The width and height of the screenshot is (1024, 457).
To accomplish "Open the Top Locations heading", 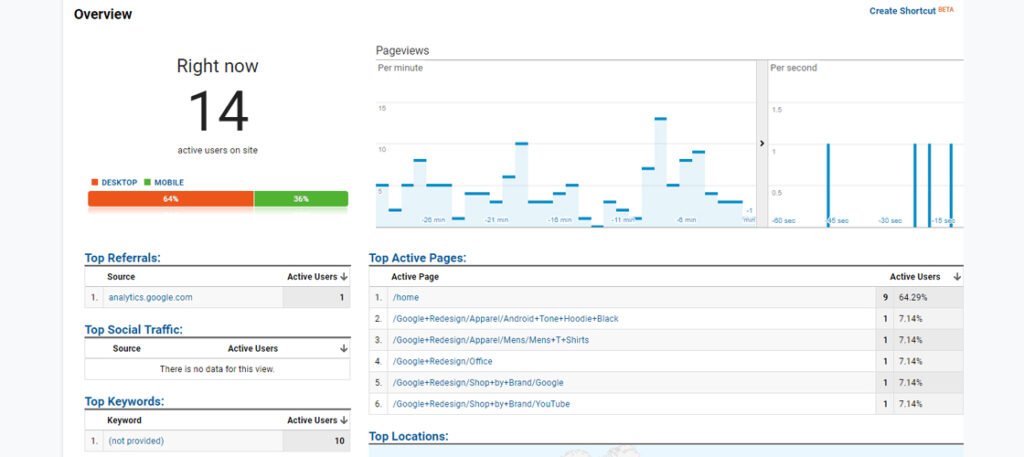I will click(408, 437).
